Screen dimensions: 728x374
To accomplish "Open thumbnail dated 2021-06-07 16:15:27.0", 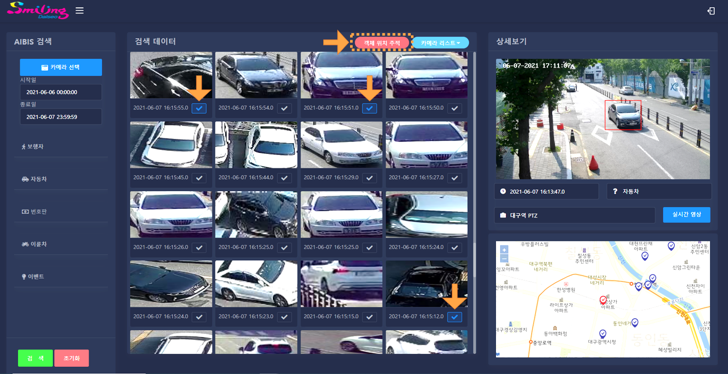I will pyautogui.click(x=427, y=145).
